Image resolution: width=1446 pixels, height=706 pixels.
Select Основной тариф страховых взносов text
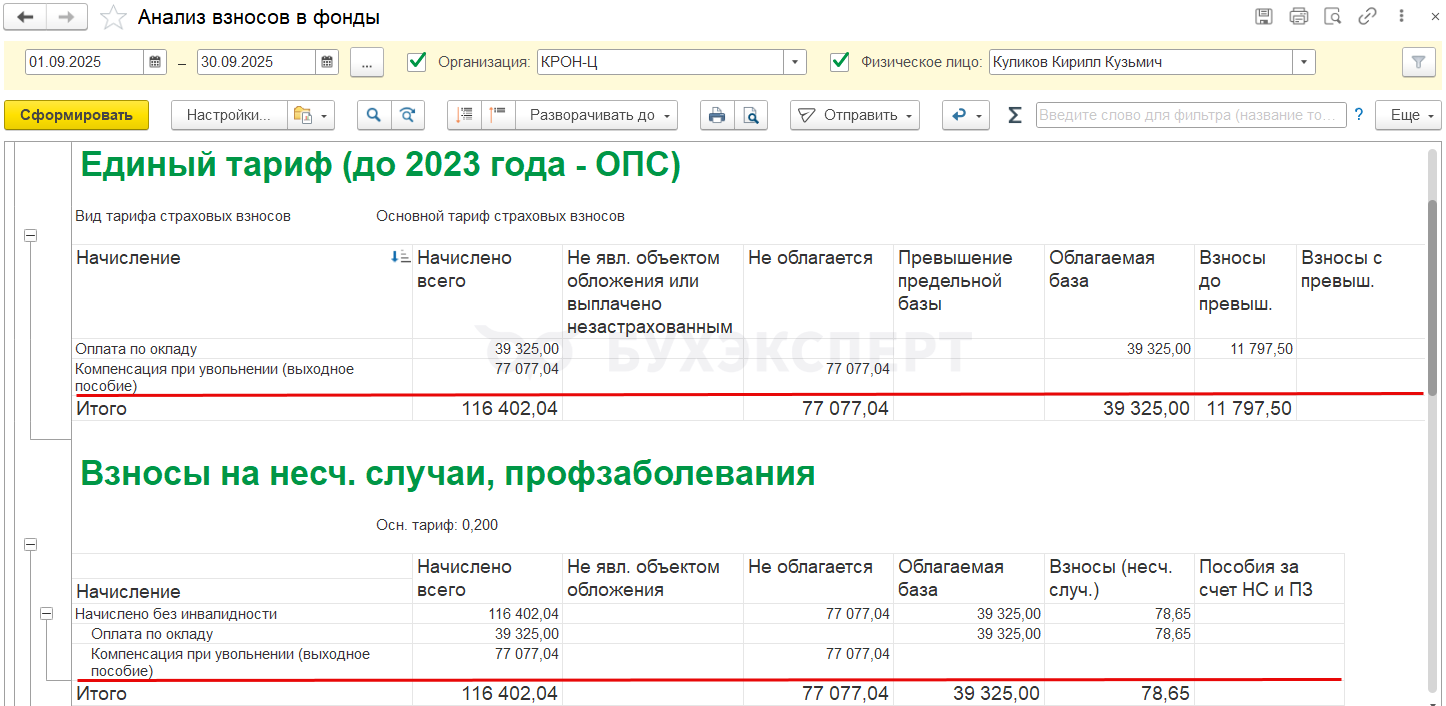tap(500, 216)
